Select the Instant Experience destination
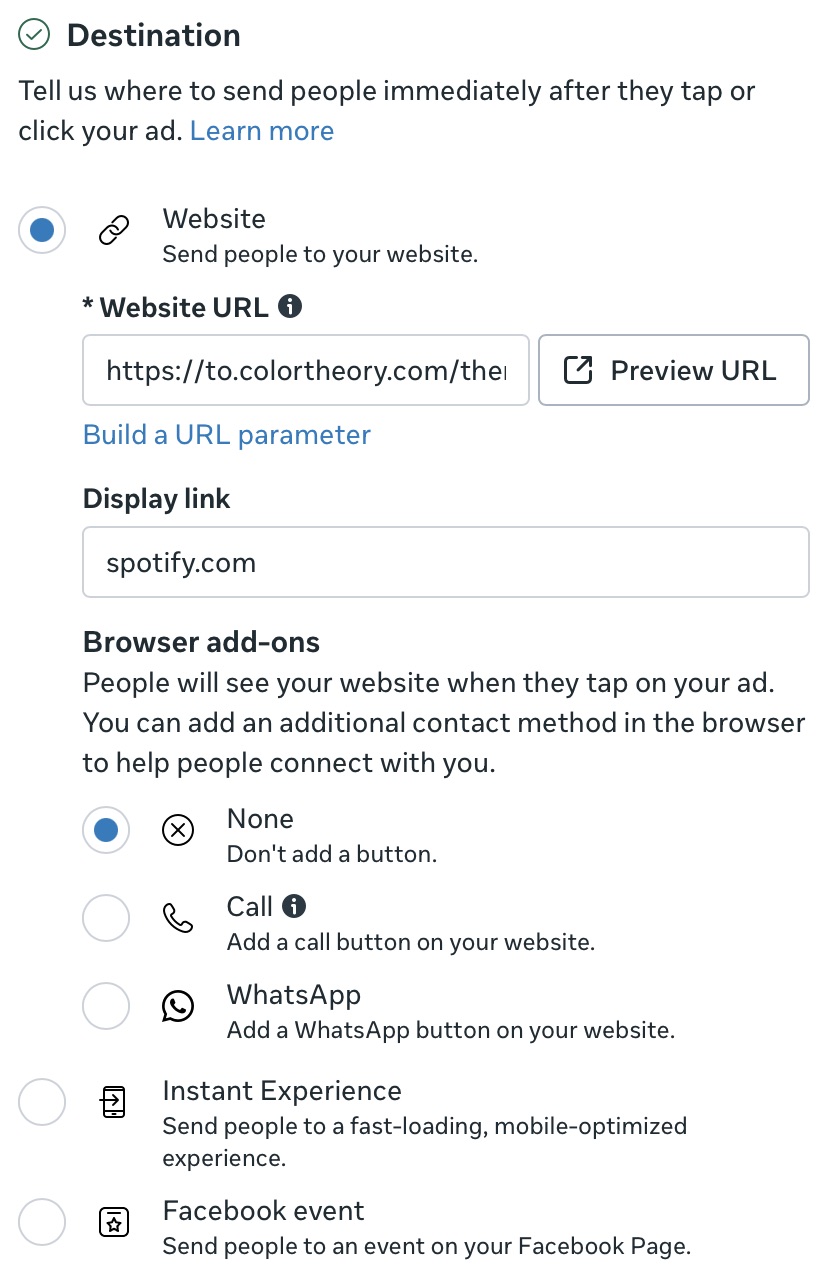This screenshot has height=1282, width=832. [41, 1102]
